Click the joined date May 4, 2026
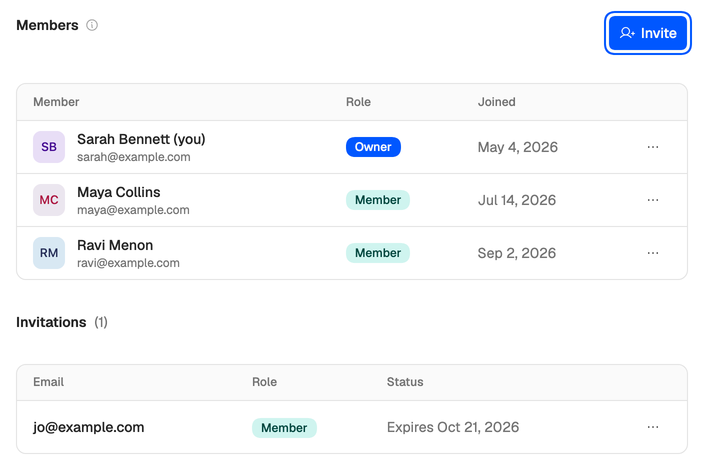Viewport: 704px width, 470px height. tap(518, 147)
